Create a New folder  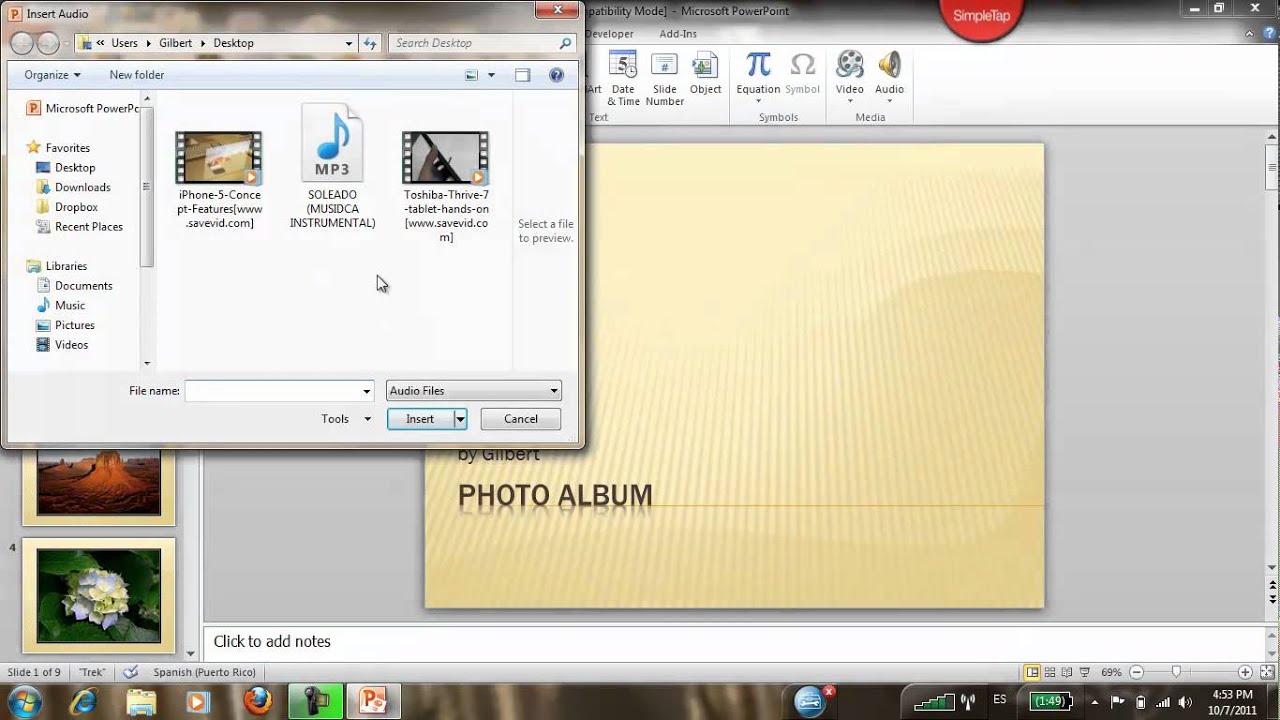137,75
